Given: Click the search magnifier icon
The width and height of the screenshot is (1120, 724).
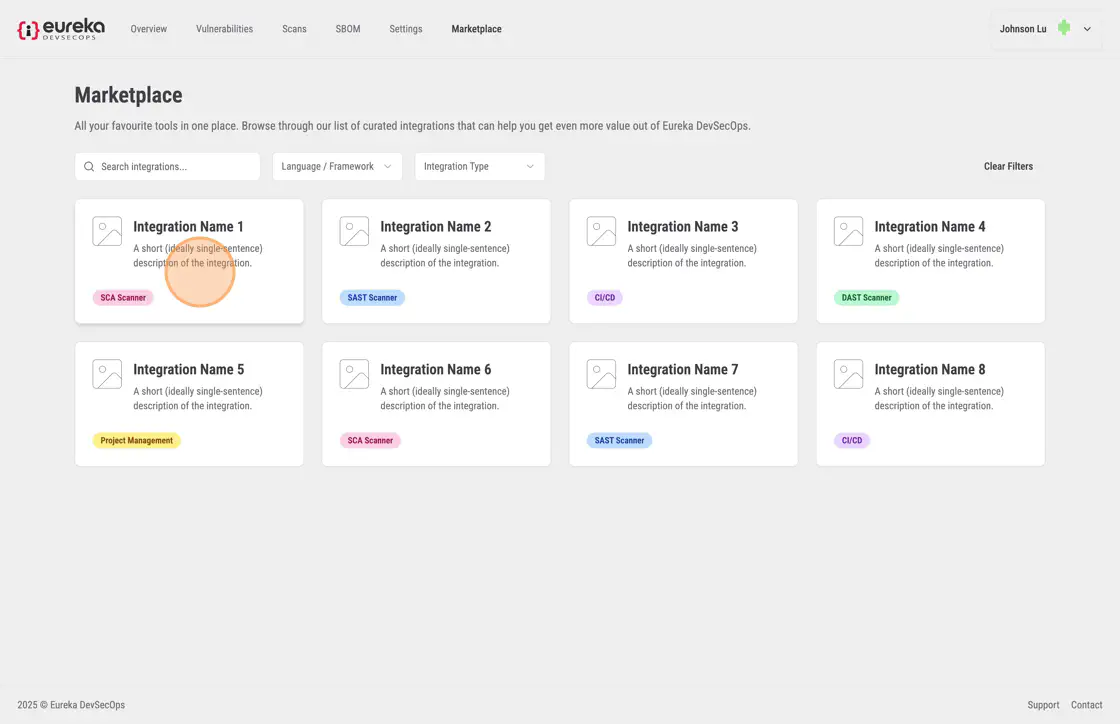Looking at the screenshot, I should pos(89,167).
